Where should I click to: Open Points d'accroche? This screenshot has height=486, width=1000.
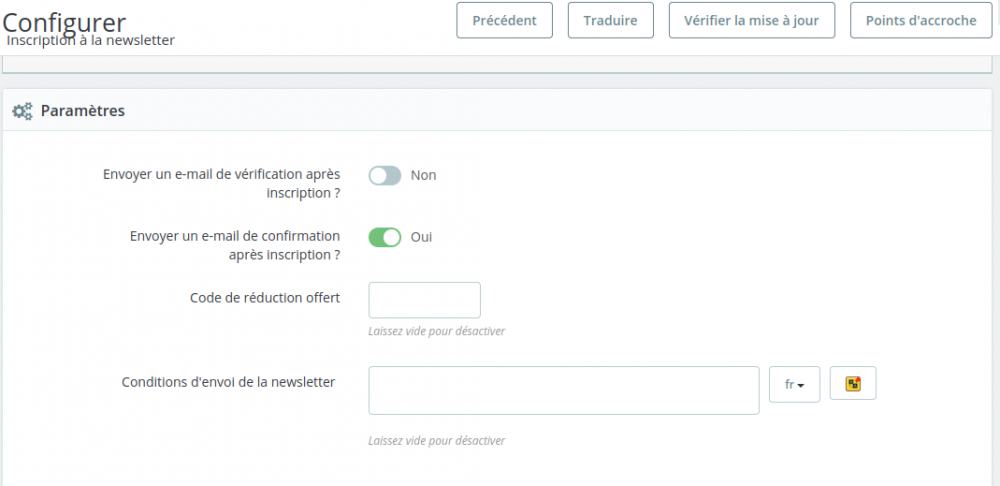(920, 20)
